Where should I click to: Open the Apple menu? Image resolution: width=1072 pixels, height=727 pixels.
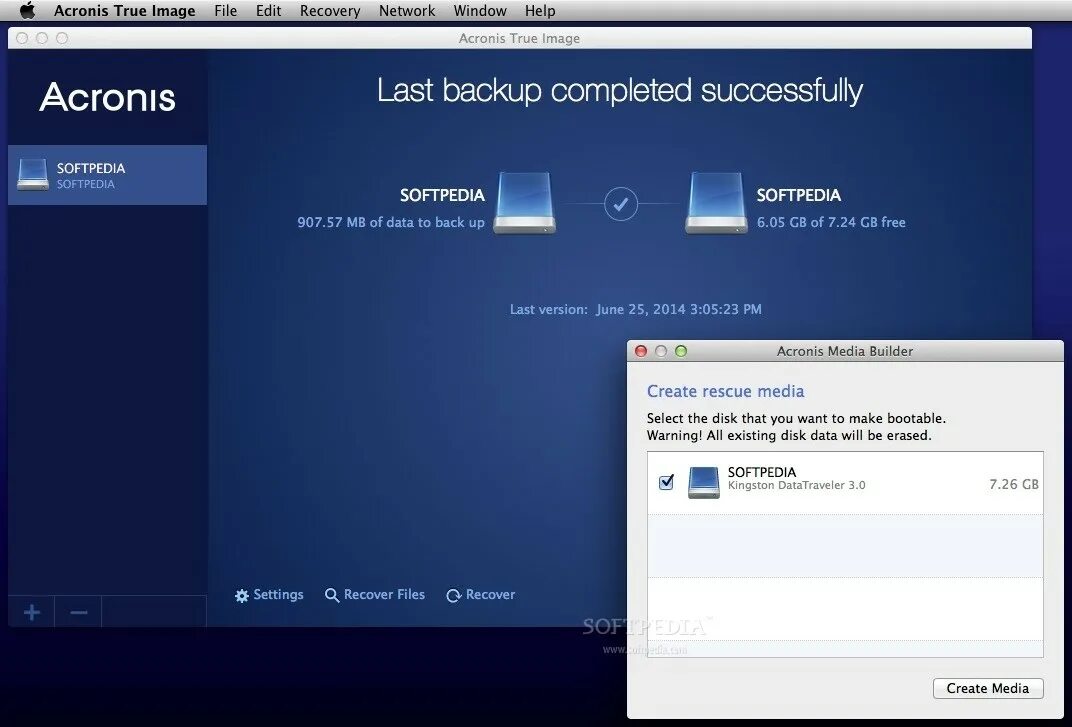(x=27, y=10)
